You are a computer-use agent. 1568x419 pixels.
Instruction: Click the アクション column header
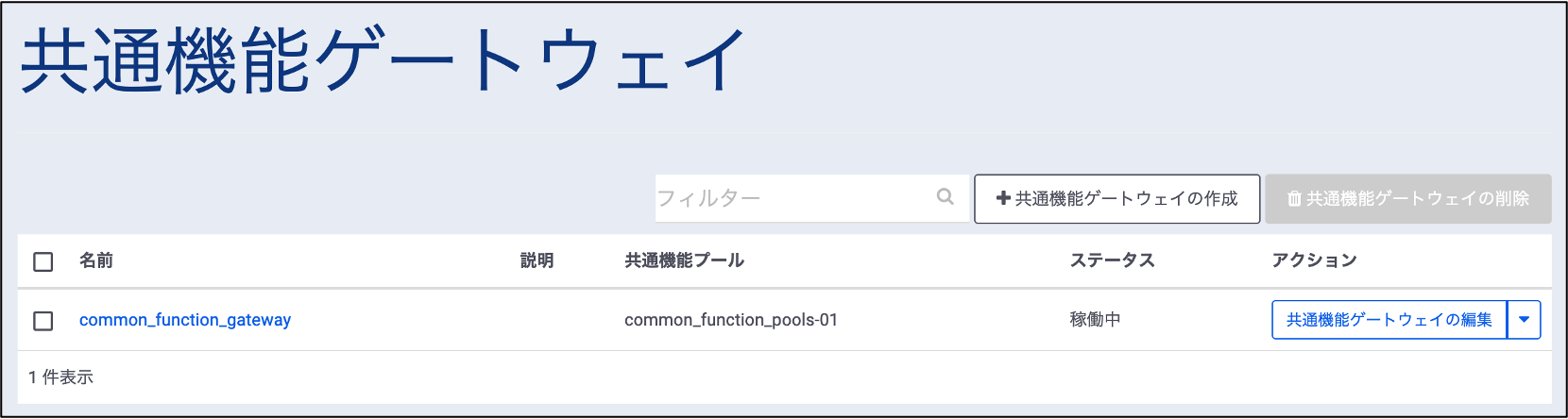(1314, 260)
